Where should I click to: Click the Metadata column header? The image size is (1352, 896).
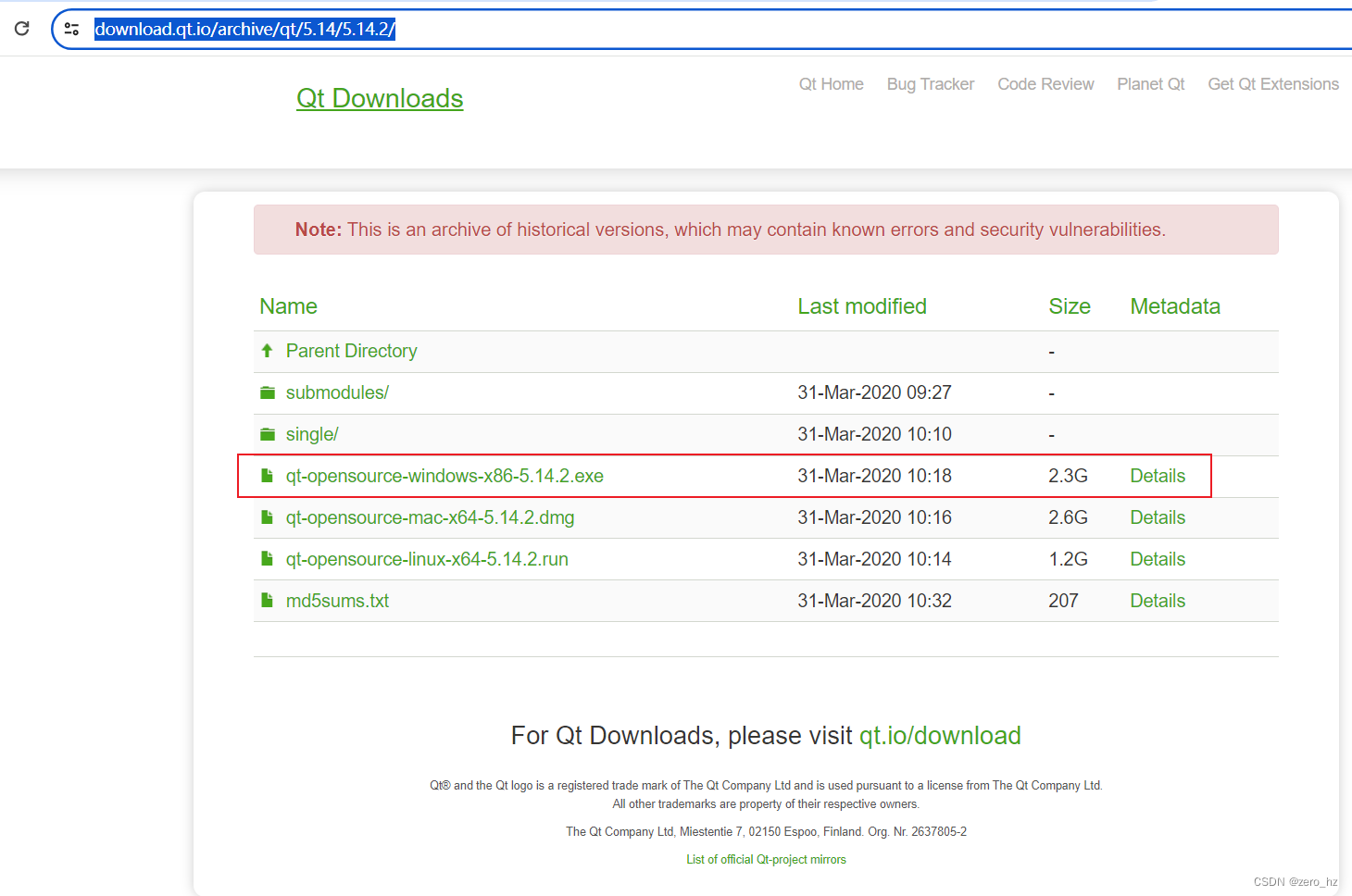pos(1175,306)
